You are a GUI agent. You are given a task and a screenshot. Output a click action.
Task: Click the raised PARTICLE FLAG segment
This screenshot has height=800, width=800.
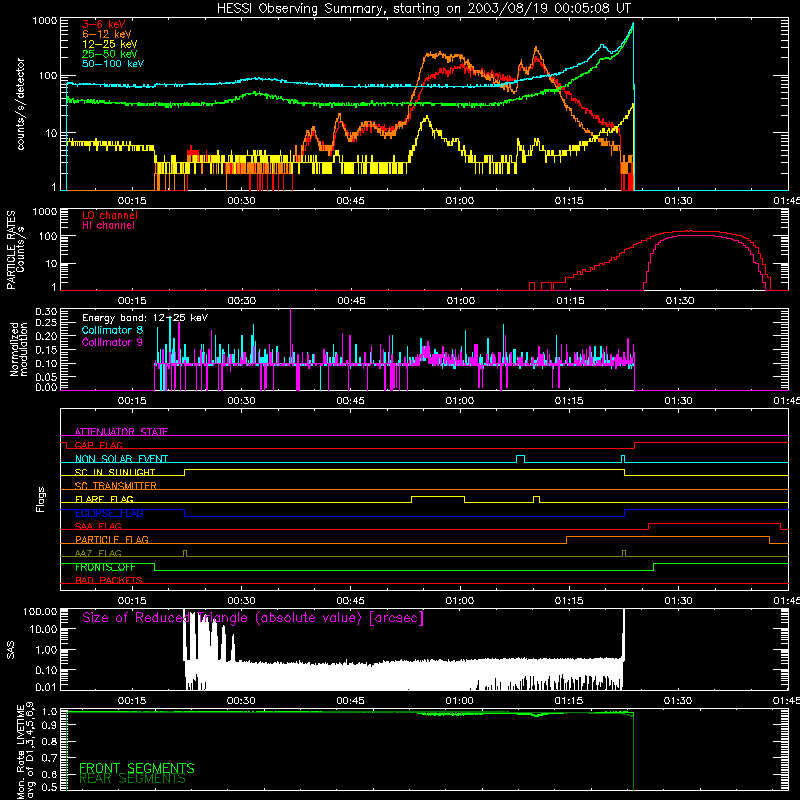pos(668,537)
